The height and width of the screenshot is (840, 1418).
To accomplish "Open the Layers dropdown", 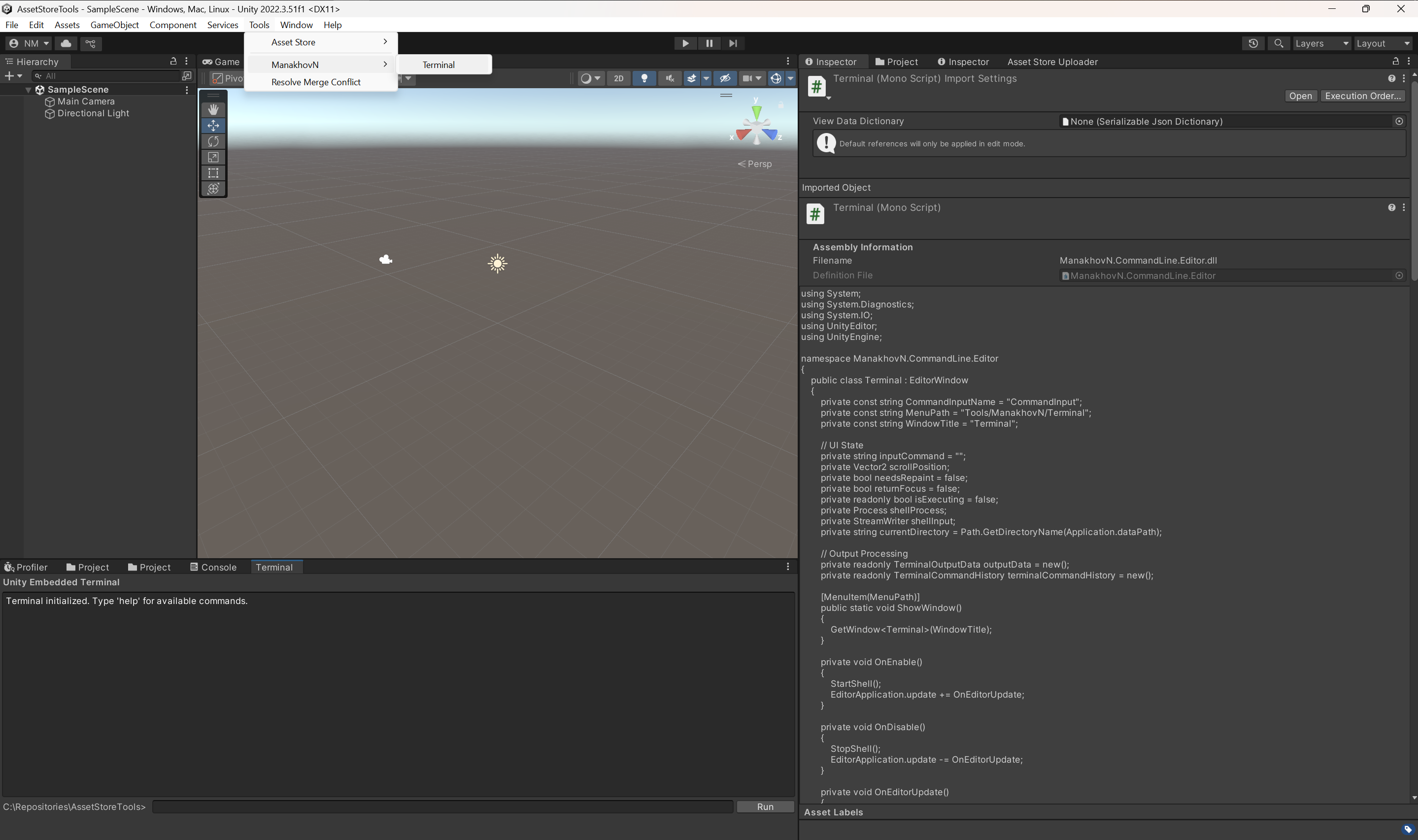I will pos(1321,43).
